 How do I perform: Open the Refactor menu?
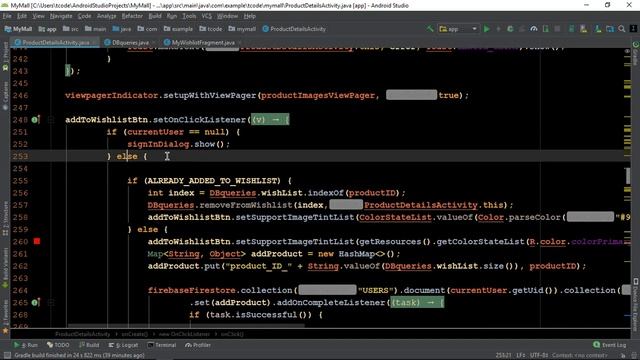(132, 16)
